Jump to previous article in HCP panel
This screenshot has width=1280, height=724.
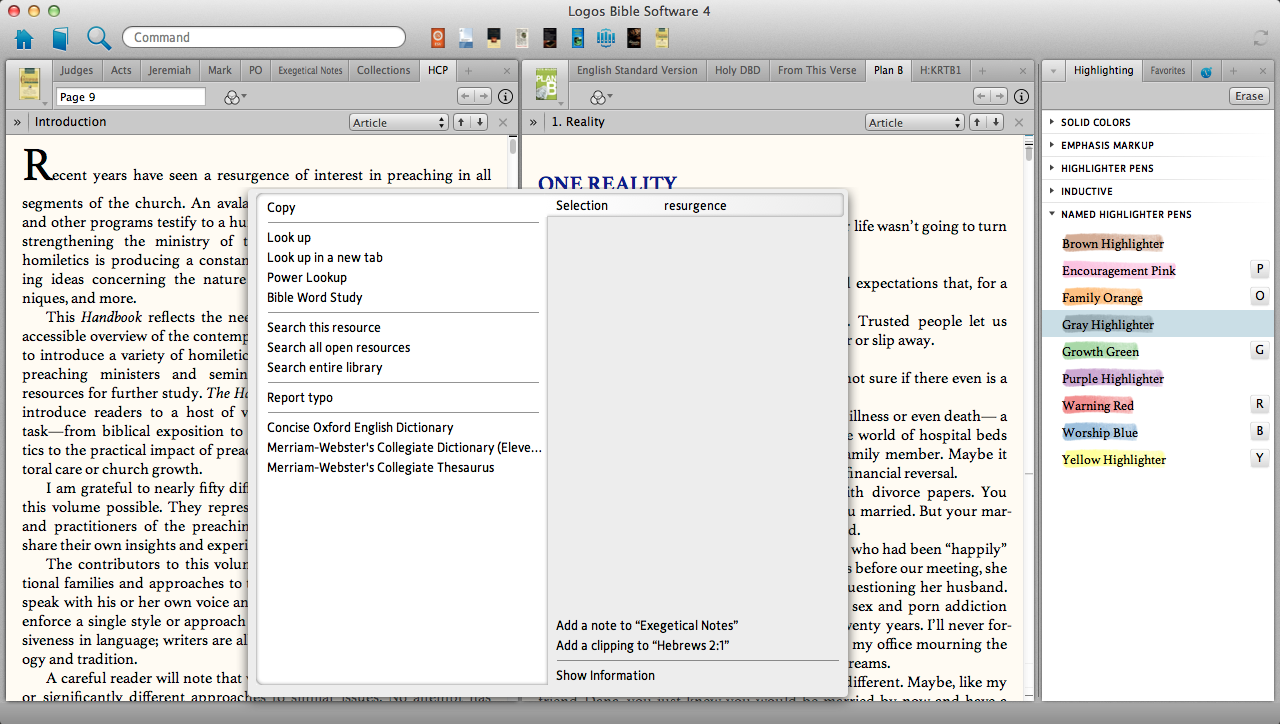pos(462,122)
